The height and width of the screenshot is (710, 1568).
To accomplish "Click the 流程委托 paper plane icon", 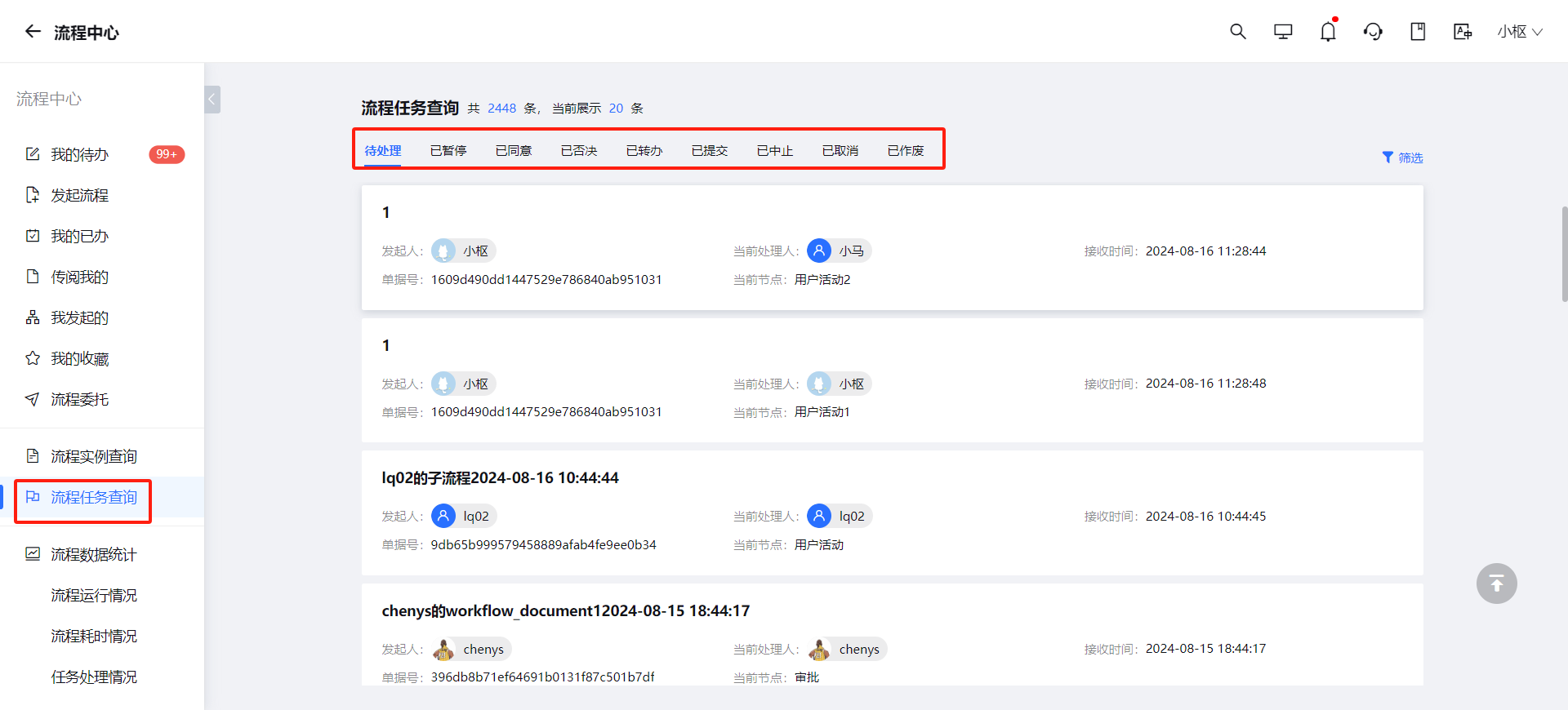I will pyautogui.click(x=33, y=398).
